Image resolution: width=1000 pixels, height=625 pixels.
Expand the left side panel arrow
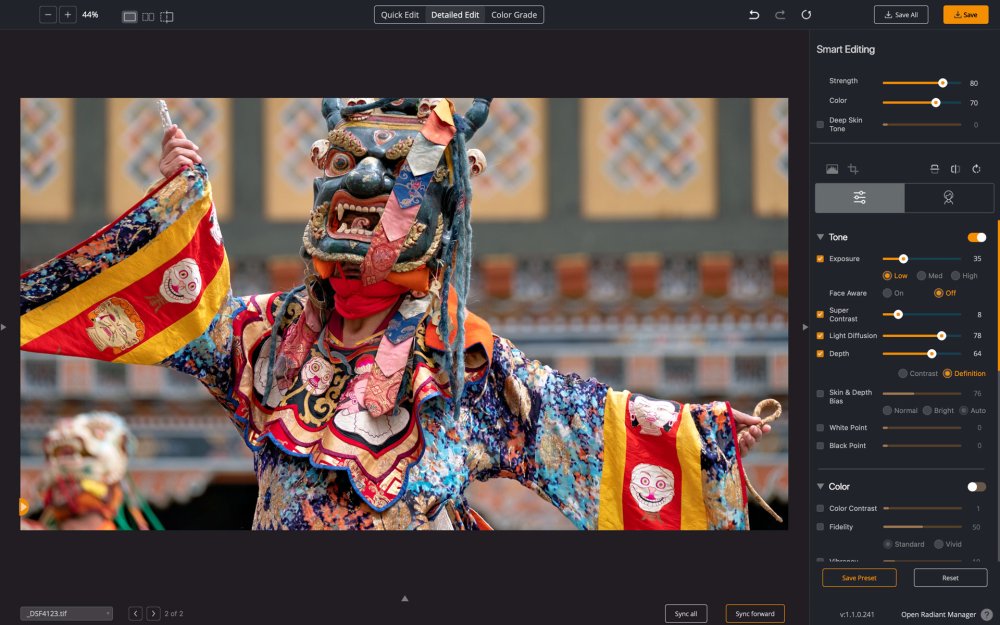tap(3, 327)
